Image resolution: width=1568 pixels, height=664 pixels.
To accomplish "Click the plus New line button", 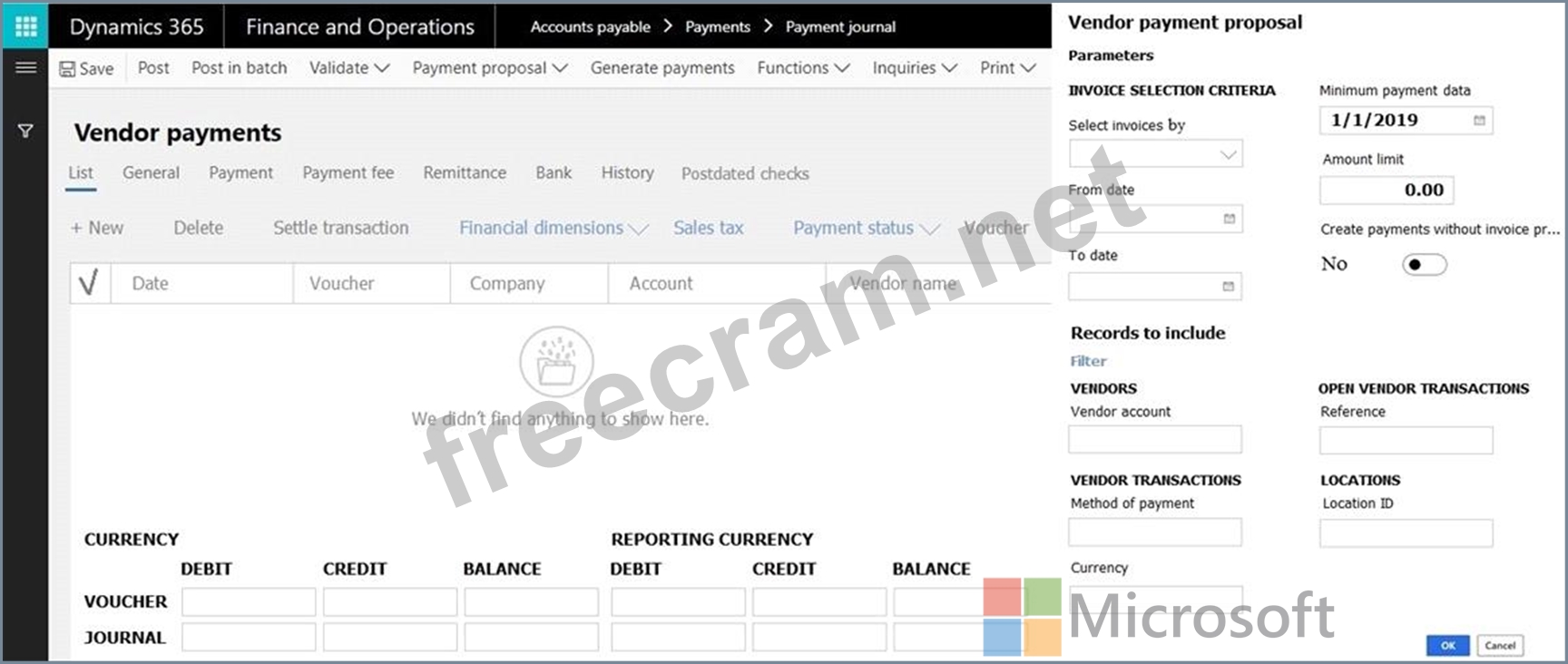I will (97, 228).
